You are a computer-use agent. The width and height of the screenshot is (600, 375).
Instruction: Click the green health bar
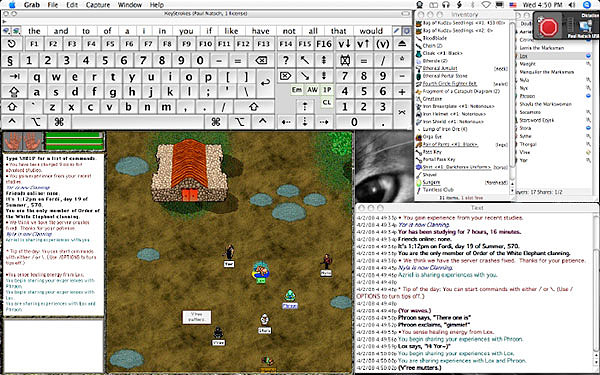[x=74, y=135]
